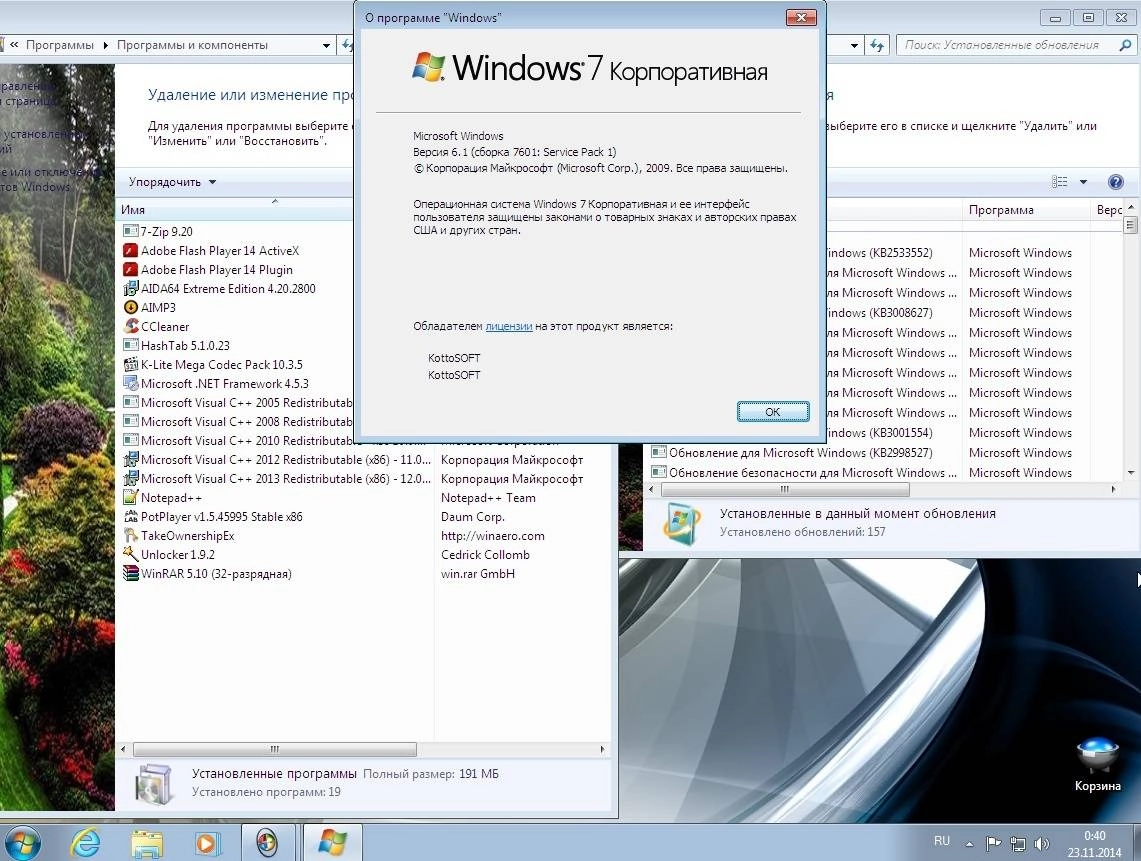Click the network tray icon
This screenshot has height=861, width=1141.
tap(1018, 844)
